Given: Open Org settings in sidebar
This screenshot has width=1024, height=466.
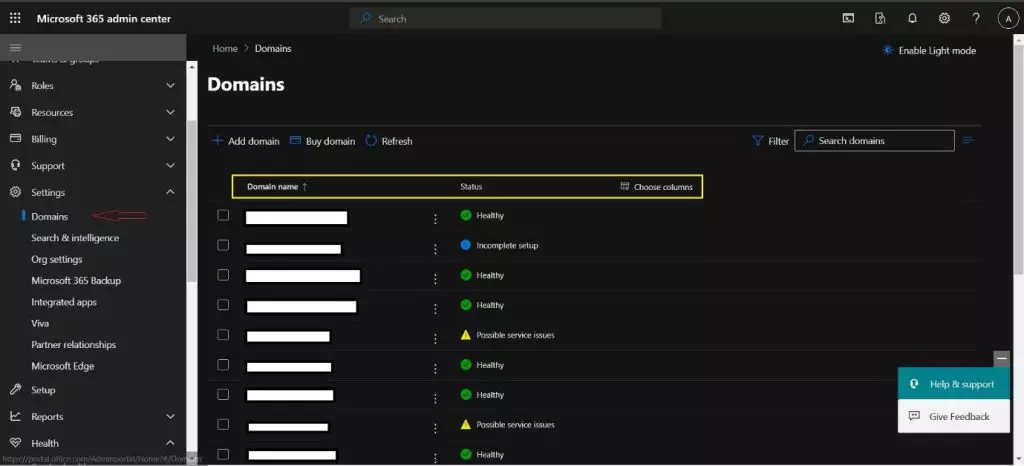Looking at the screenshot, I should pyautogui.click(x=56, y=259).
